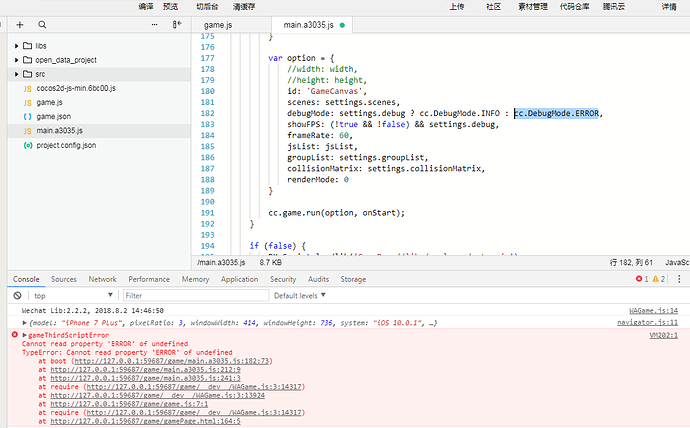Screen dimensions: 690x428
Task: Click the red error icon beside gameThirdScriptError
Action: [15, 335]
